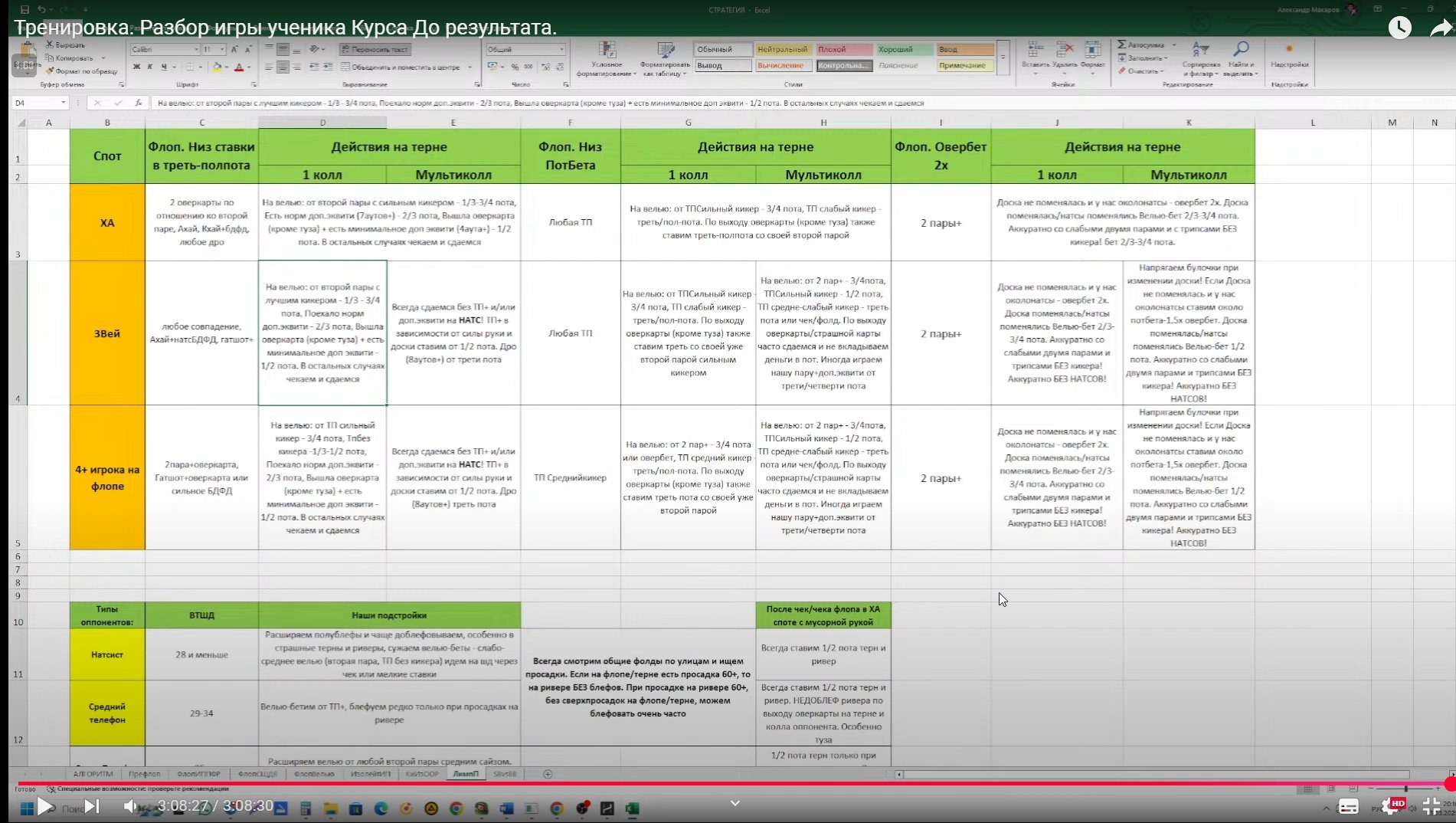
Task: Apply the Нейтральный cell style
Action: pyautogui.click(x=783, y=49)
